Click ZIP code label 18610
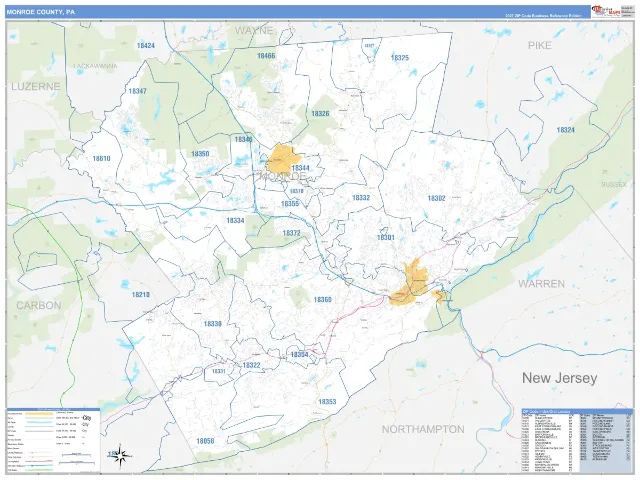The height and width of the screenshot is (480, 640). pos(101,158)
